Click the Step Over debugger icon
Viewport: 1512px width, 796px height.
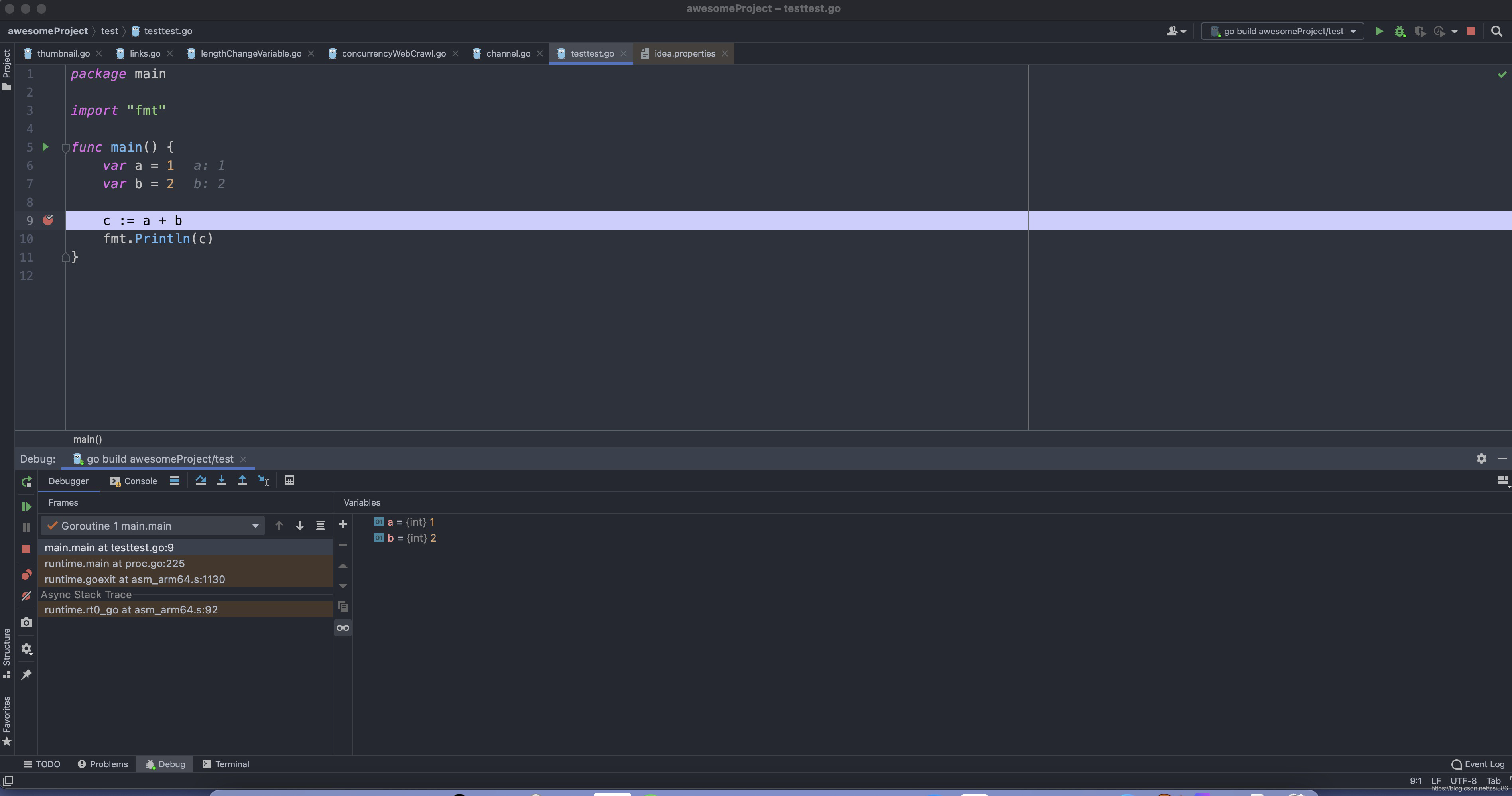(x=201, y=480)
